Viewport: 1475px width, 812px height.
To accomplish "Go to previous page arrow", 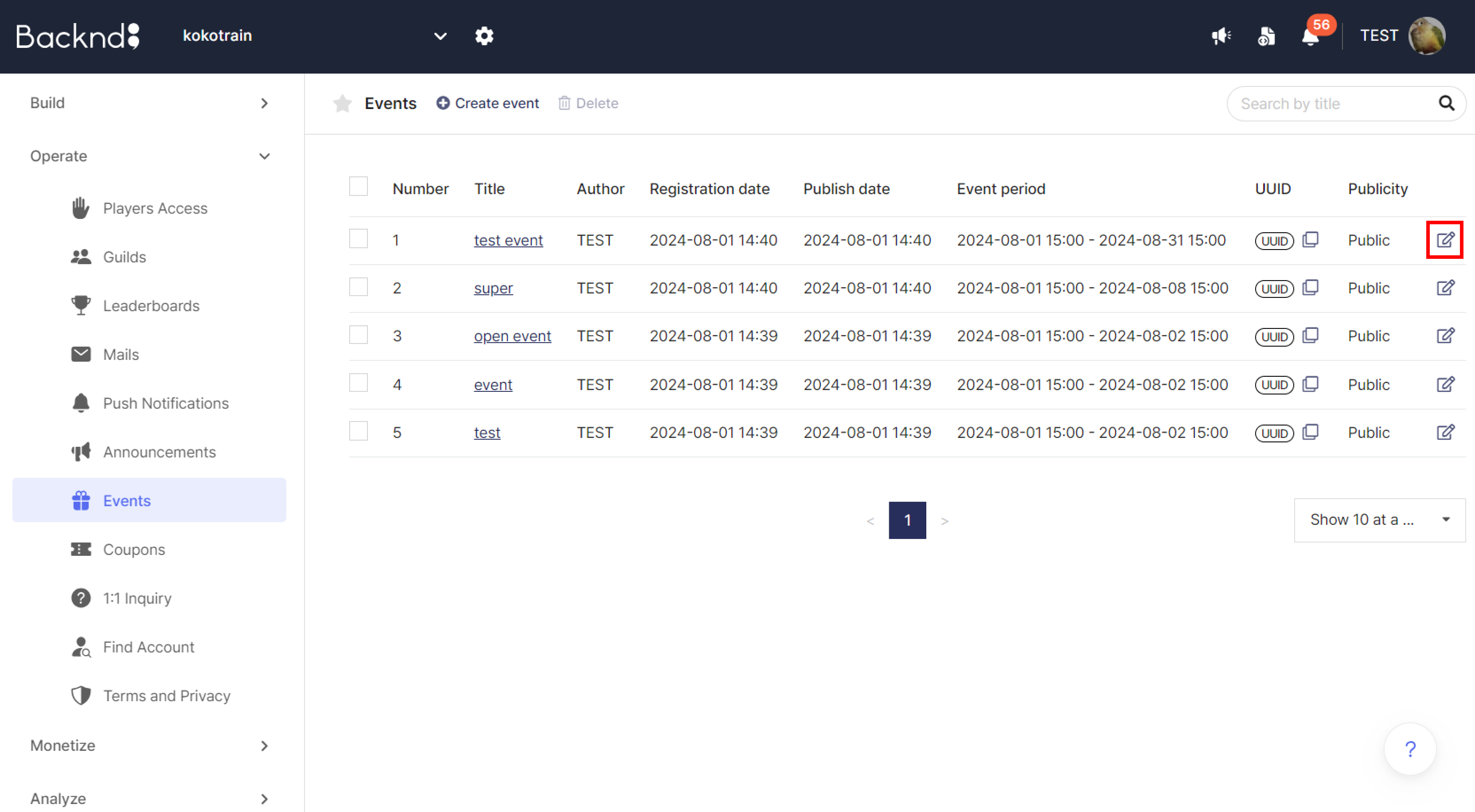I will point(870,521).
